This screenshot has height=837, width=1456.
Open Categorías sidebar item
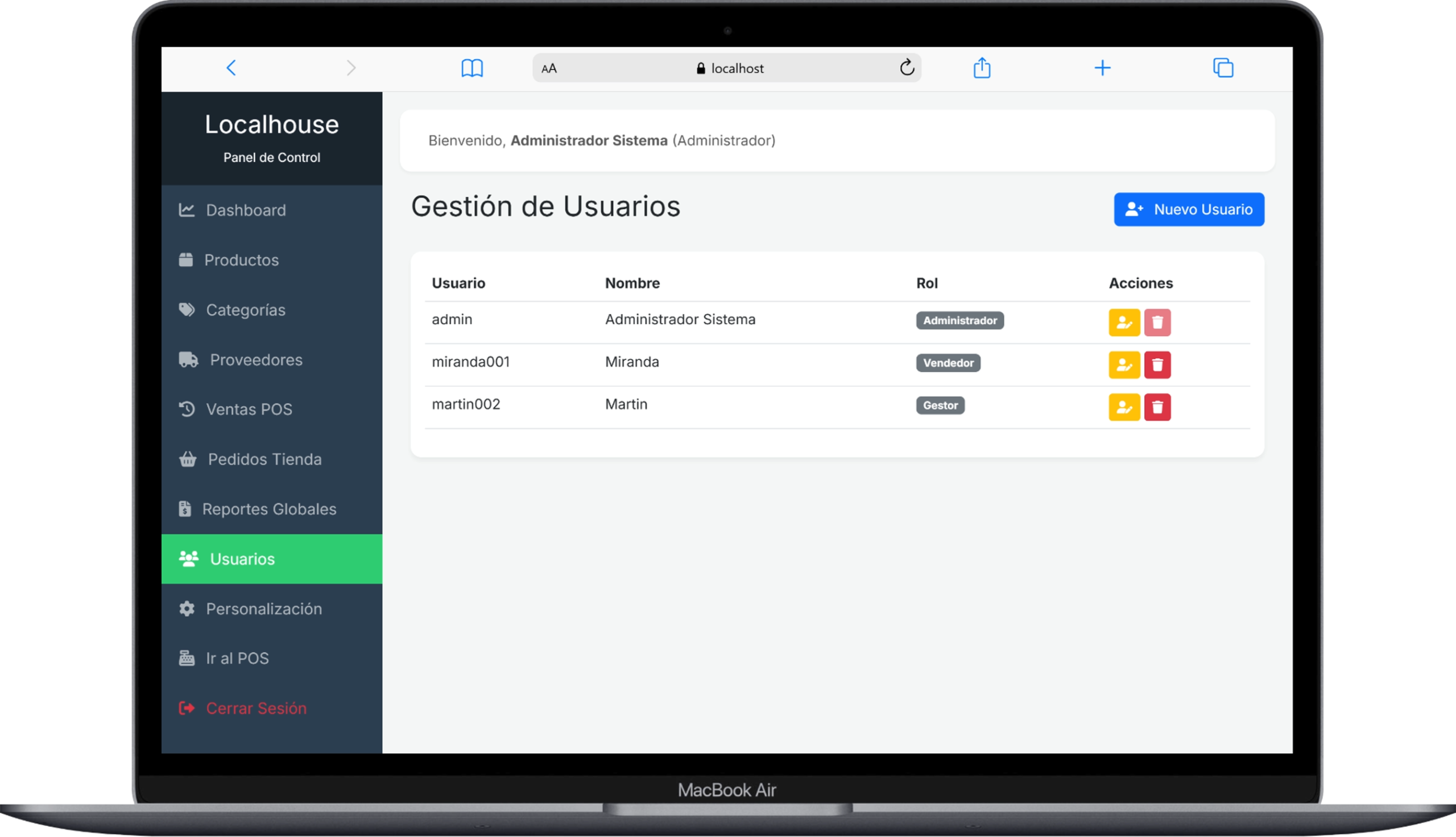click(x=246, y=310)
